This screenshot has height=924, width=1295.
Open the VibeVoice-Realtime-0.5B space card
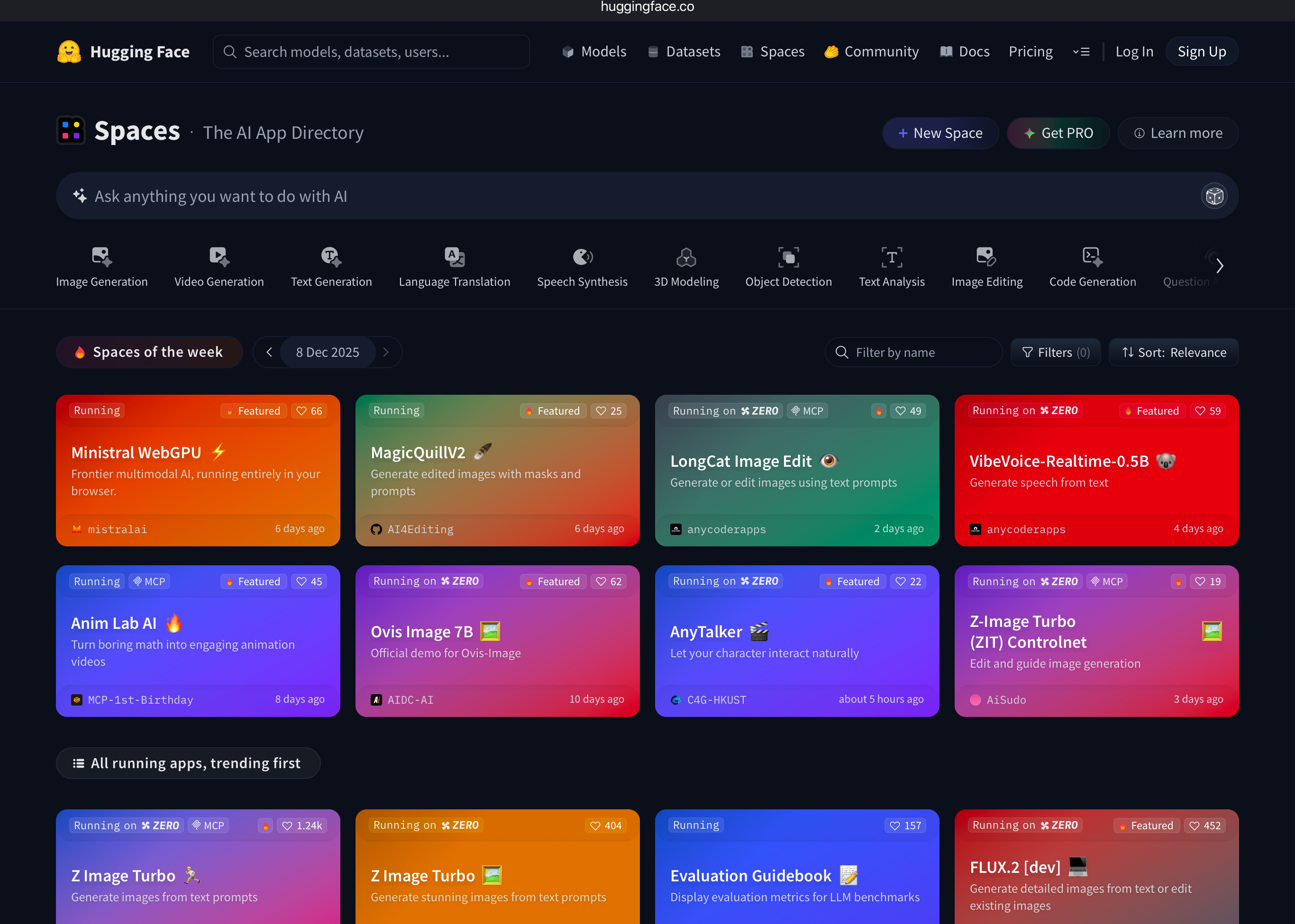pos(1096,471)
